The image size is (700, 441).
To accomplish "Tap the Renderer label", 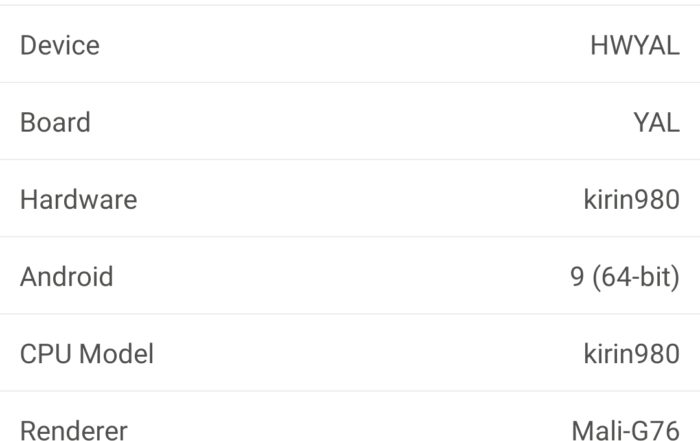I will coord(74,430).
